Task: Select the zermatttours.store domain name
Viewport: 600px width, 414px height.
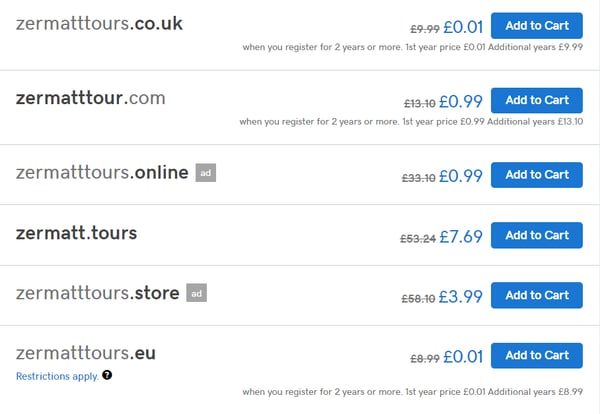Action: coord(97,293)
